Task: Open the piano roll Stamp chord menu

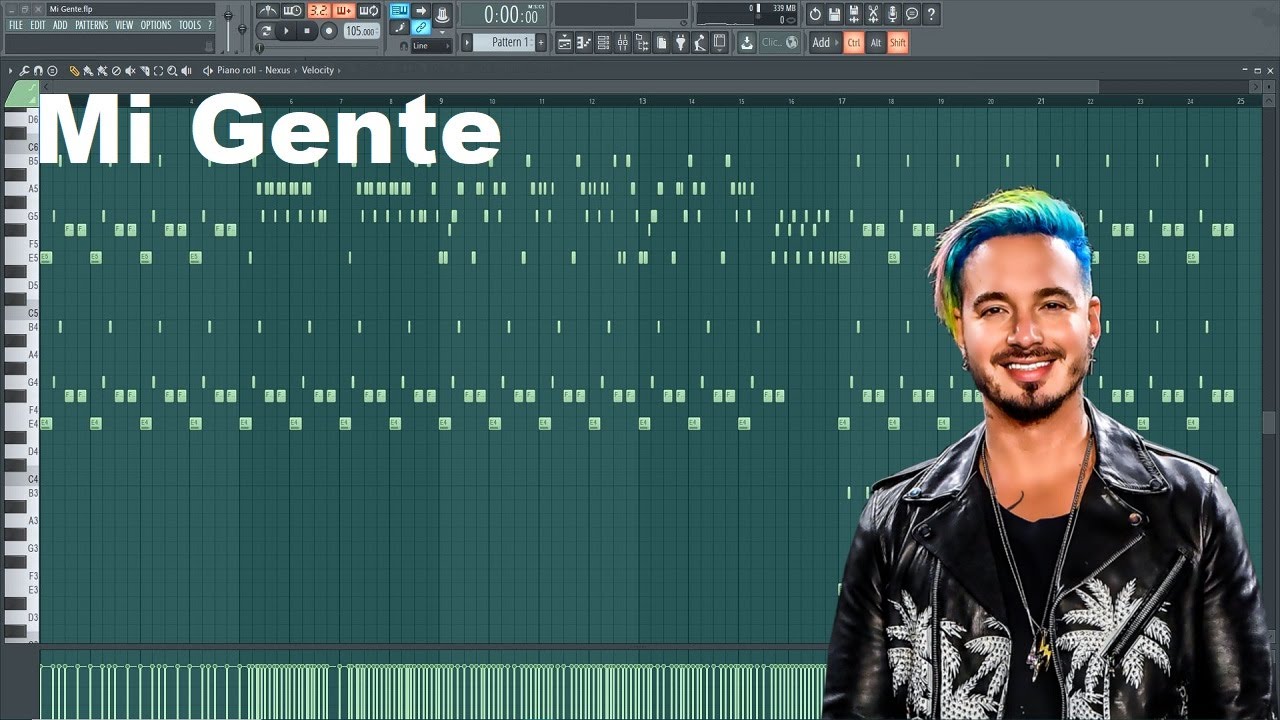Action: tap(52, 70)
